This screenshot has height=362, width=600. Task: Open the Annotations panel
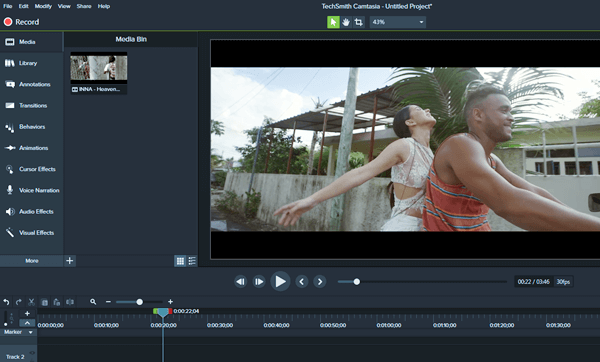31,84
